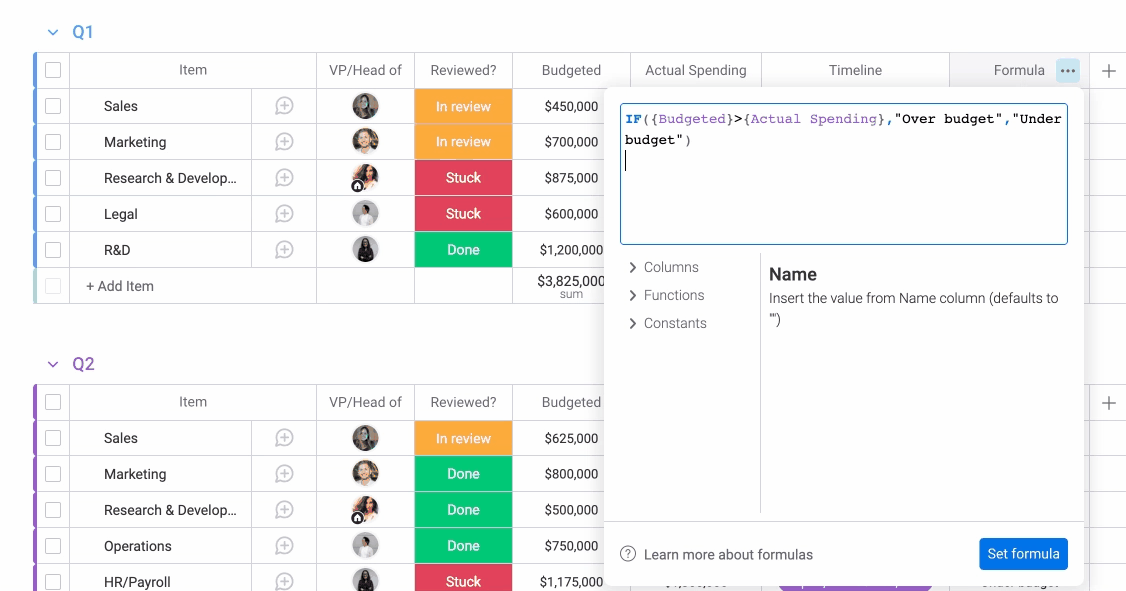Open conversation for Q1 Marketing item
This screenshot has height=591, width=1126.
(x=284, y=142)
